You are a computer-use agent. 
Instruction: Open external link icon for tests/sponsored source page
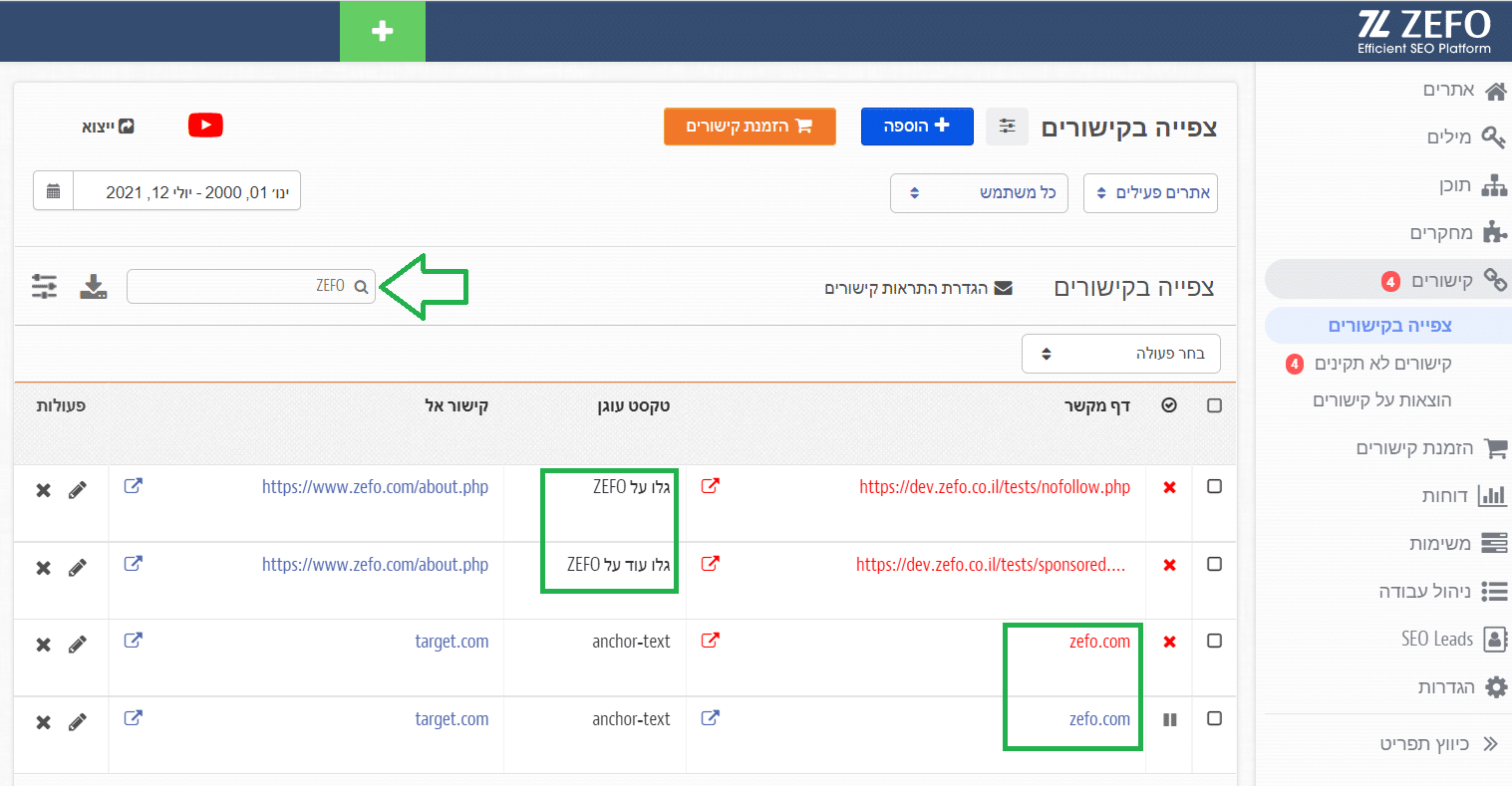[x=710, y=564]
